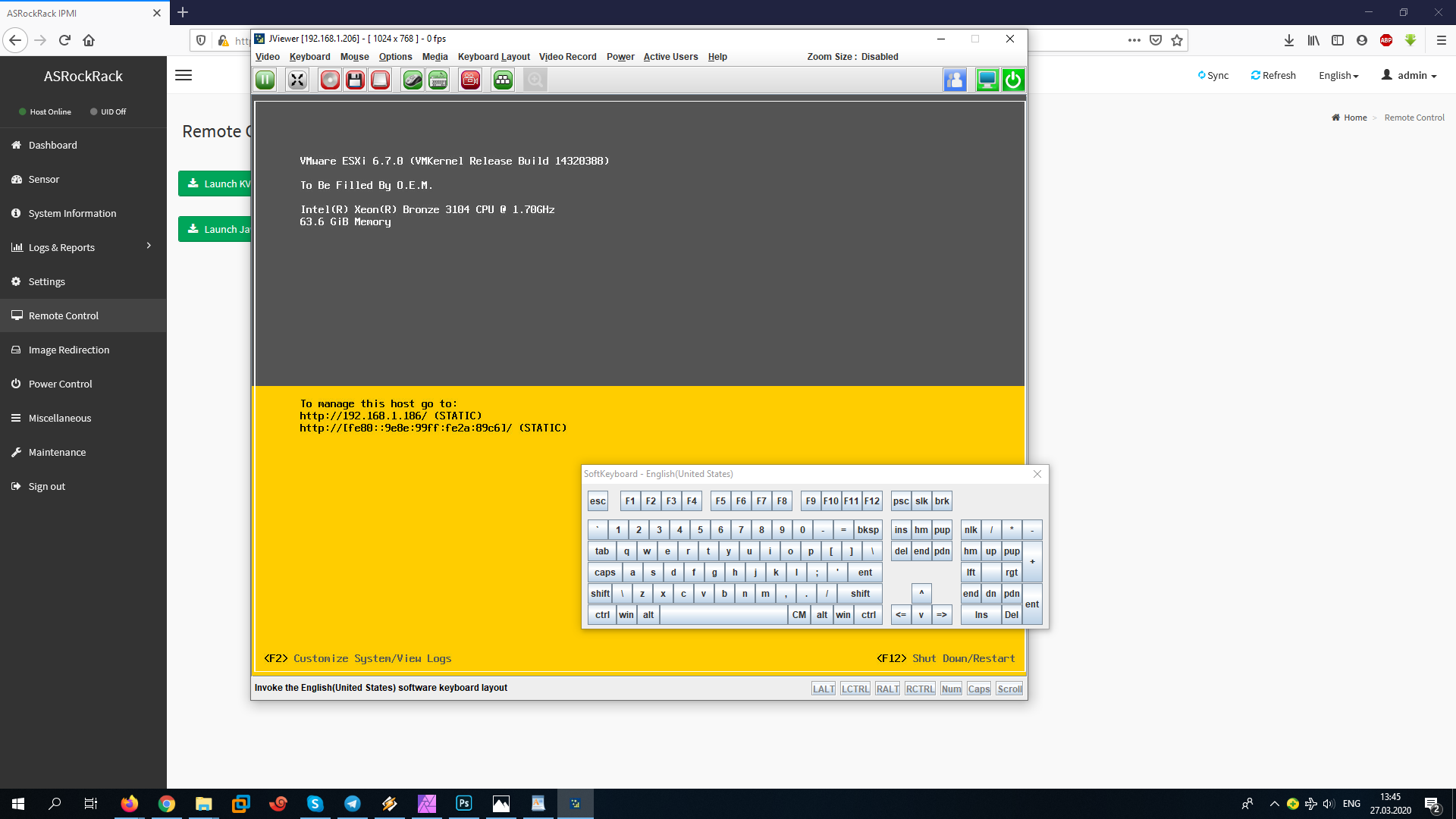
Task: Sign out from the sidebar
Action: tap(83, 486)
